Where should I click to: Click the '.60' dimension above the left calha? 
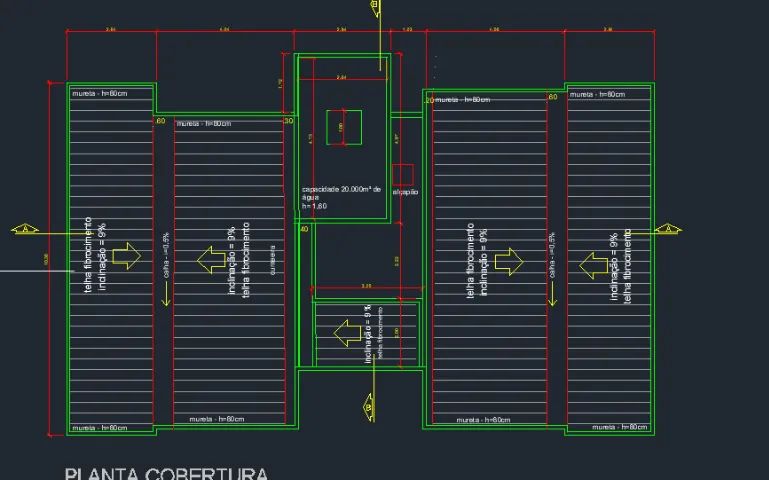(160, 121)
